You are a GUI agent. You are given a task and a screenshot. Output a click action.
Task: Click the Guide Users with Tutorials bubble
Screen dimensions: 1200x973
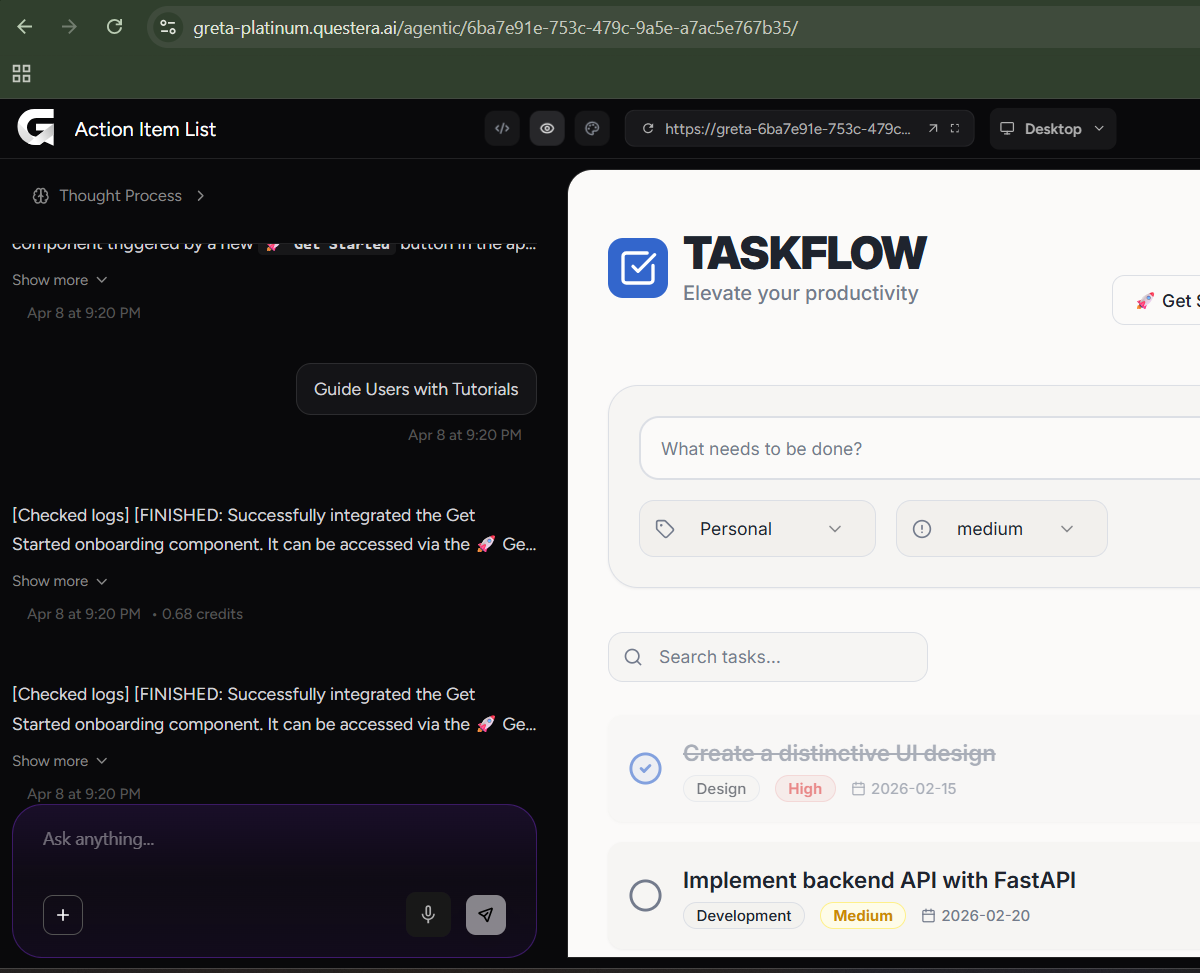(x=416, y=389)
